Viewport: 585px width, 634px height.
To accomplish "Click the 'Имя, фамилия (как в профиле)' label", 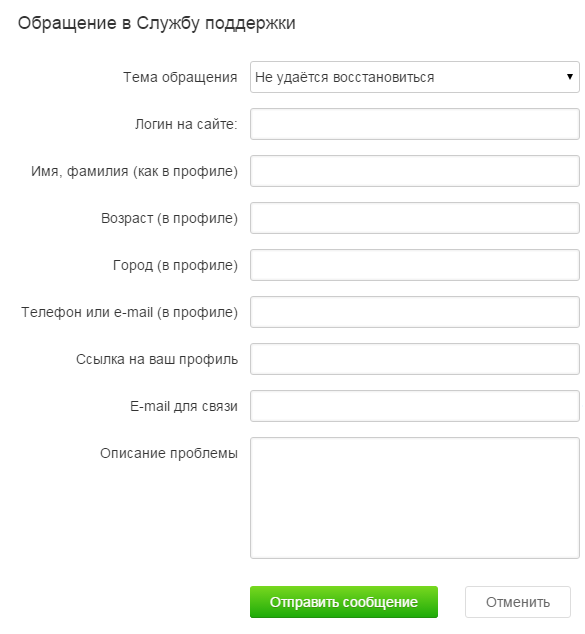I will [134, 171].
